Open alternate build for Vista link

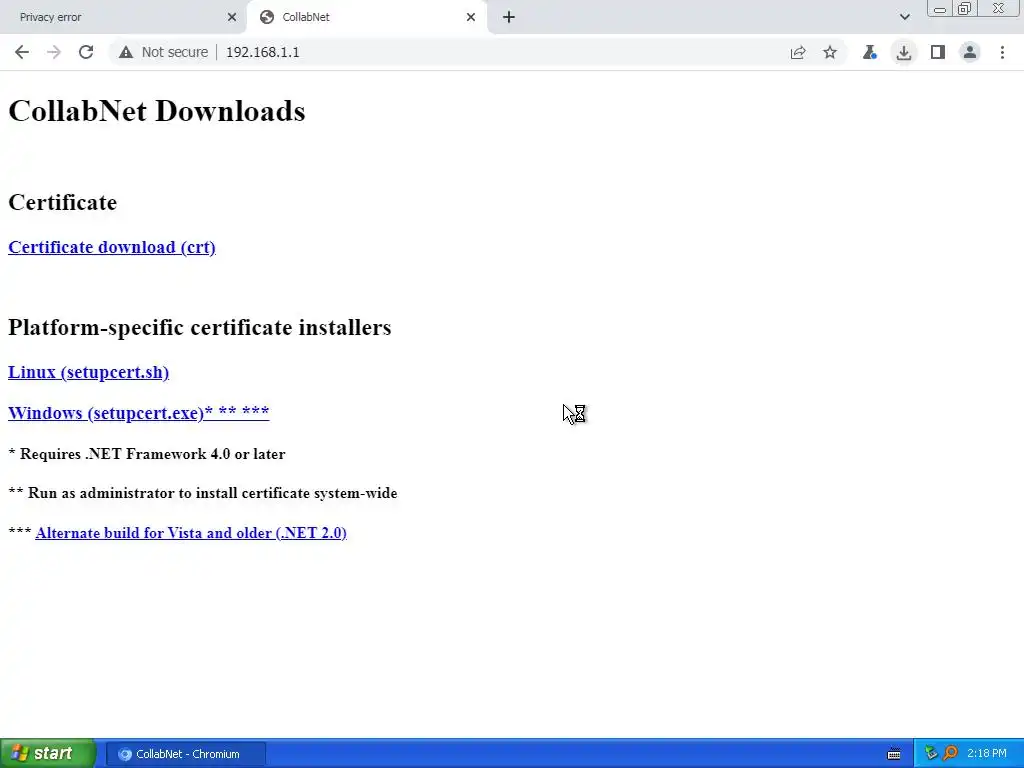(191, 533)
